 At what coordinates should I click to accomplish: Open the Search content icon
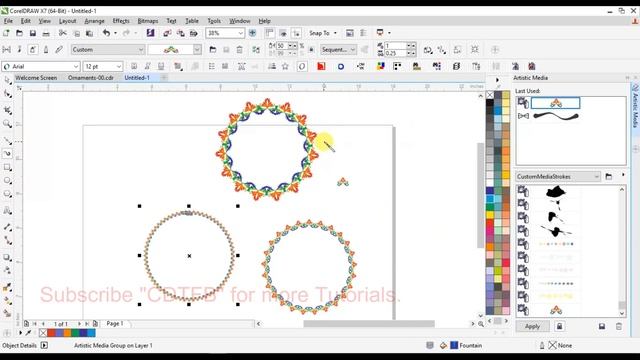(151, 33)
